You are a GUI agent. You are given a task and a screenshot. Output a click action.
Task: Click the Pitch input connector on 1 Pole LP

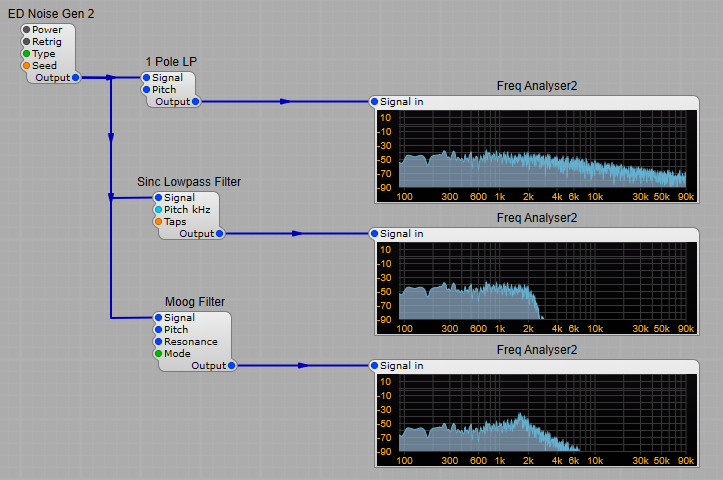pos(147,89)
